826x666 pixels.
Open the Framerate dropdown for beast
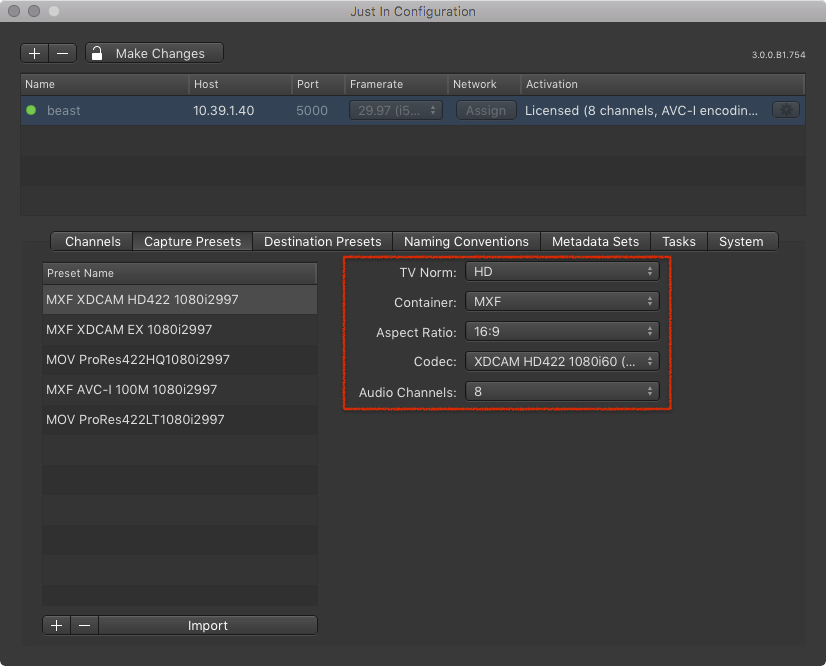click(396, 110)
